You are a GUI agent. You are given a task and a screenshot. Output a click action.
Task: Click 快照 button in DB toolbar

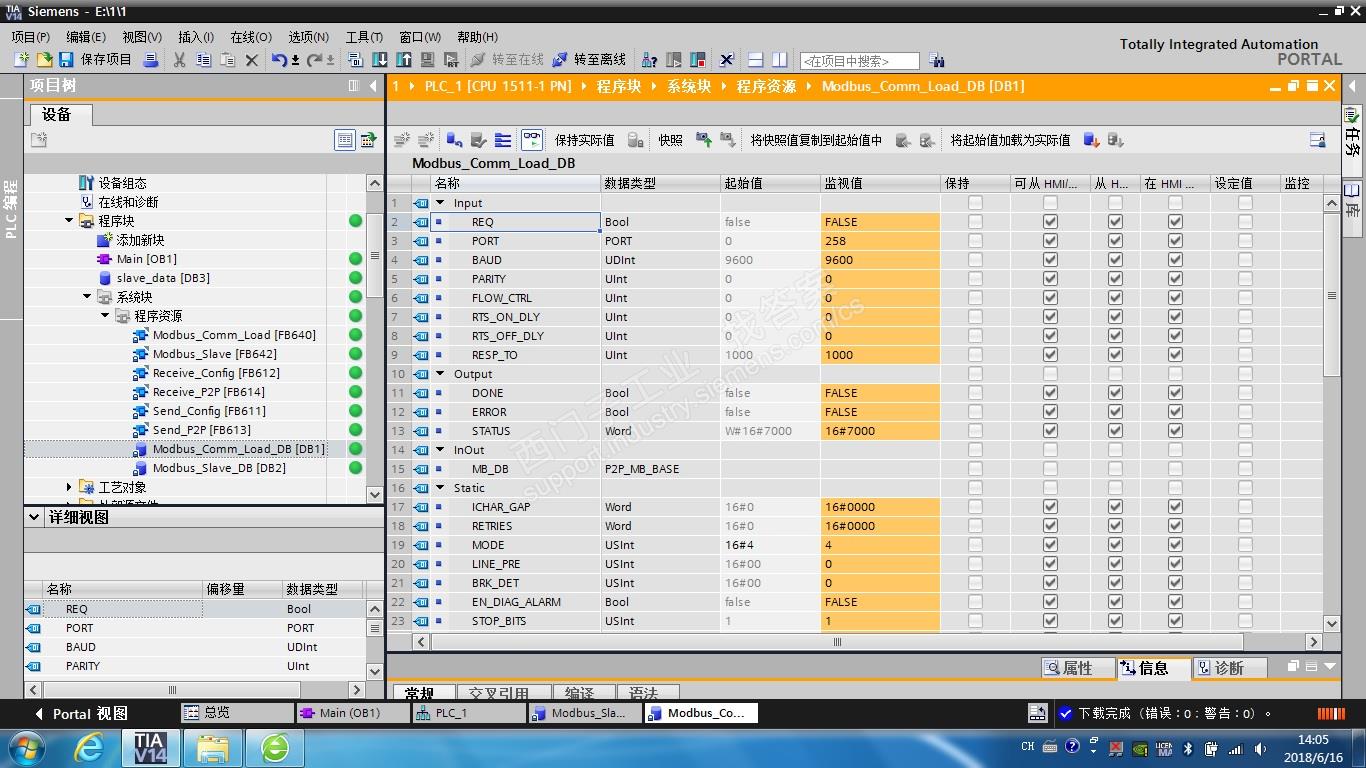670,140
